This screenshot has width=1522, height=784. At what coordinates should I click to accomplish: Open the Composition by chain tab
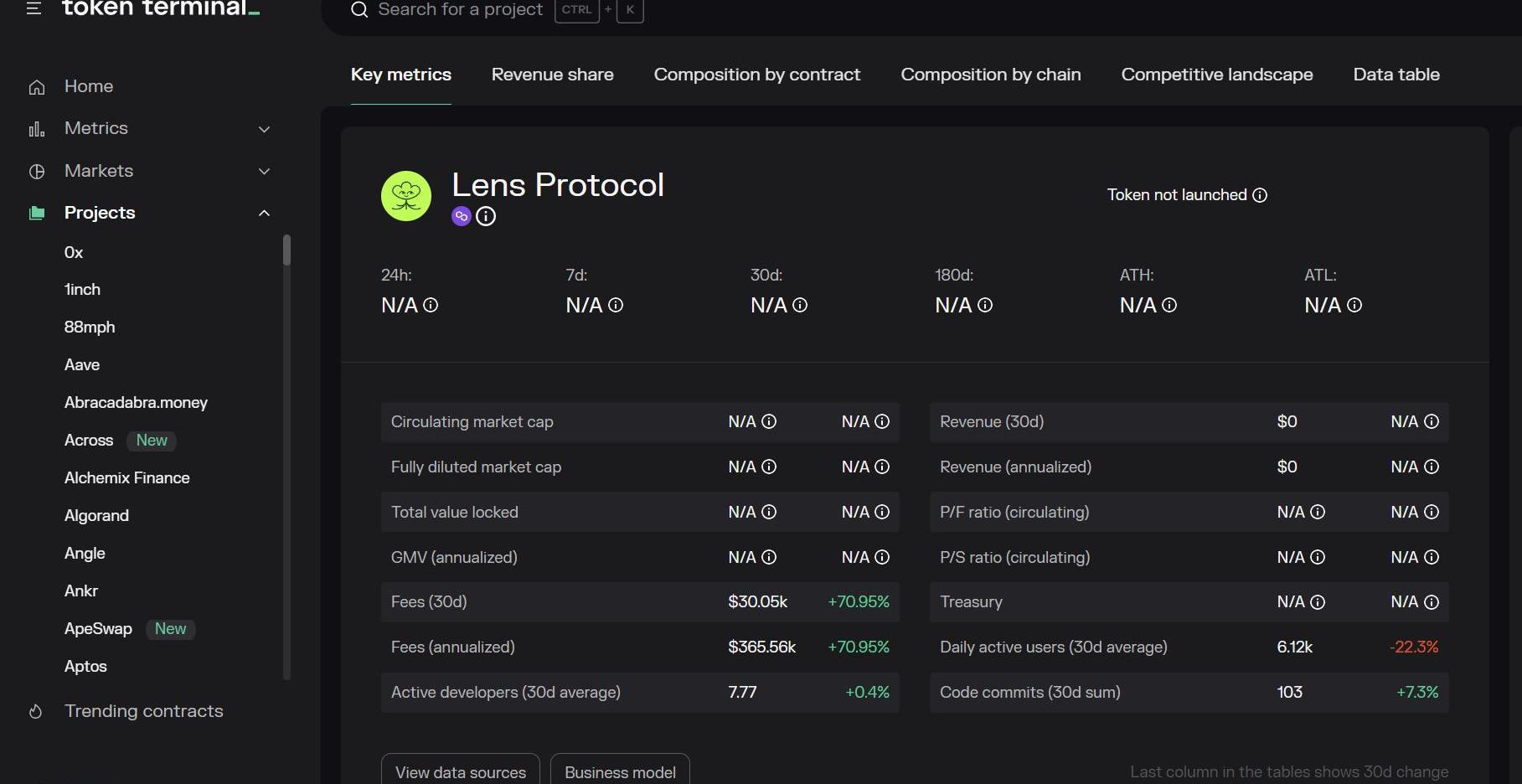click(990, 75)
